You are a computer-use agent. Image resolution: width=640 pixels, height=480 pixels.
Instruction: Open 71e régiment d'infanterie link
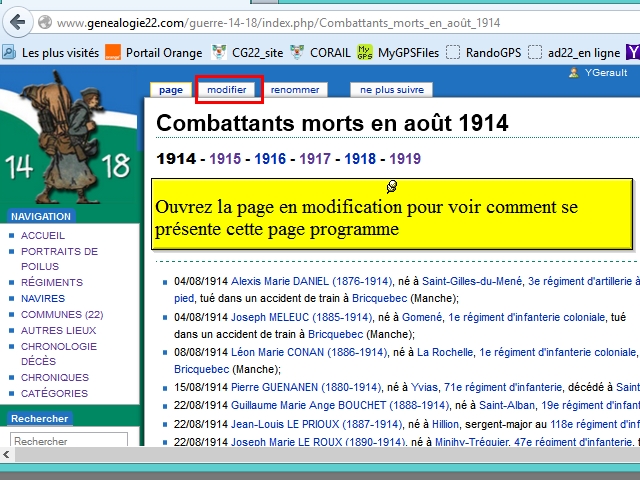pos(503,387)
